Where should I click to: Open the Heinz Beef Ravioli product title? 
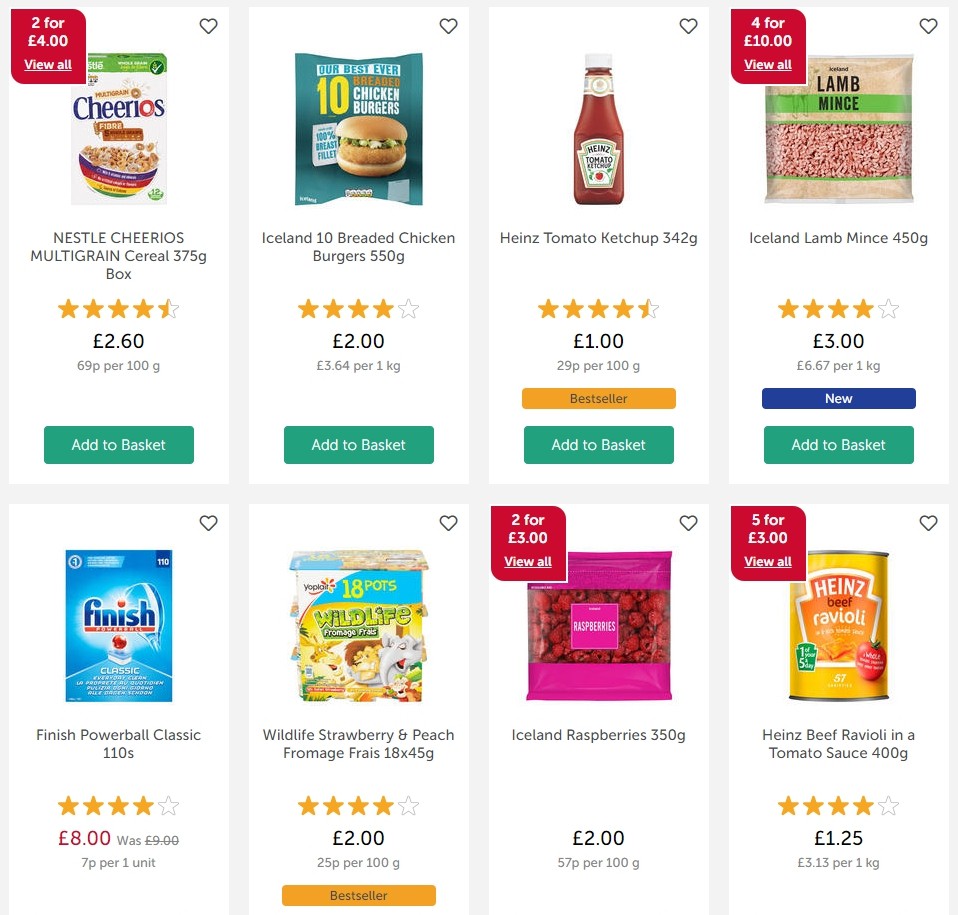coord(838,744)
